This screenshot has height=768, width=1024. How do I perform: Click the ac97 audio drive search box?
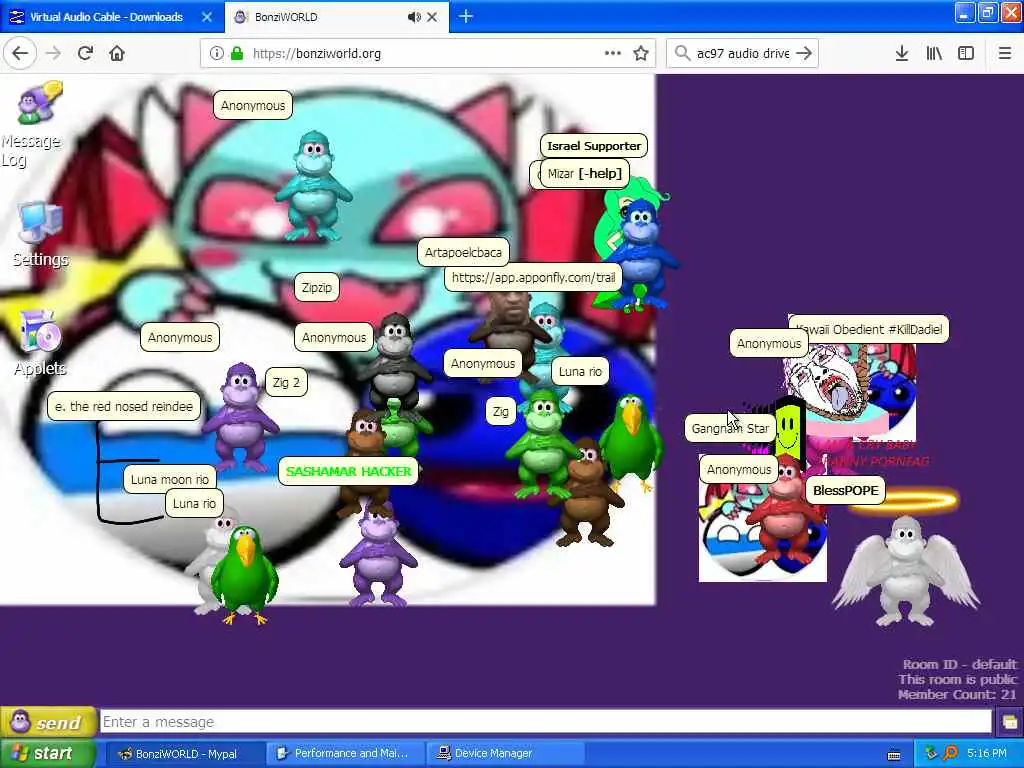(742, 54)
